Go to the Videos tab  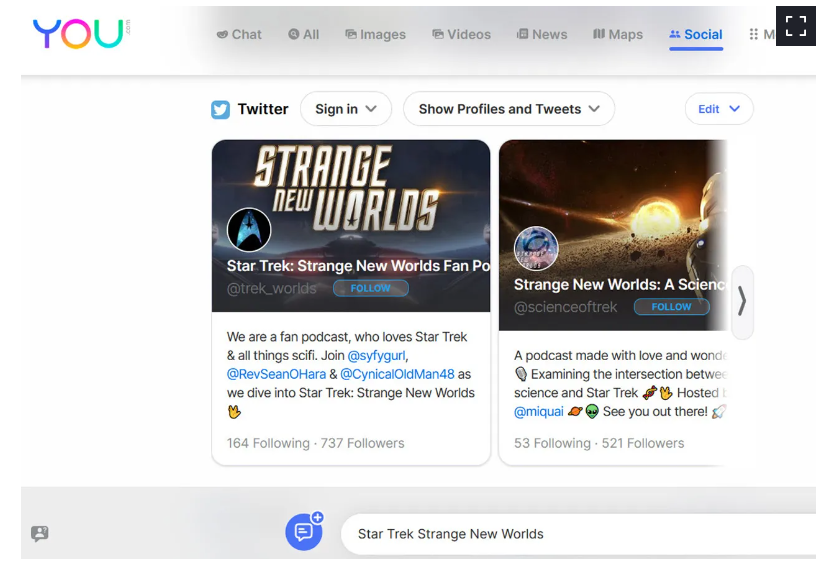(x=461, y=35)
